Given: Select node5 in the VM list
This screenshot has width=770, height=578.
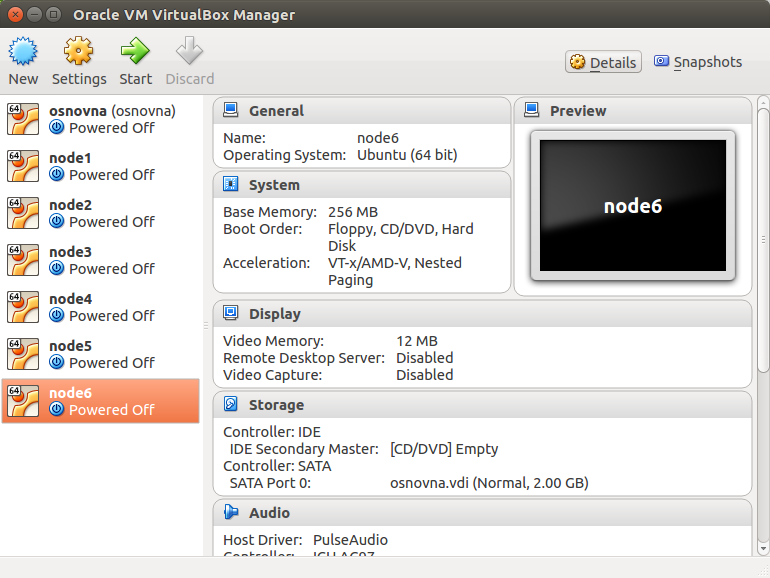Looking at the screenshot, I should (100, 354).
